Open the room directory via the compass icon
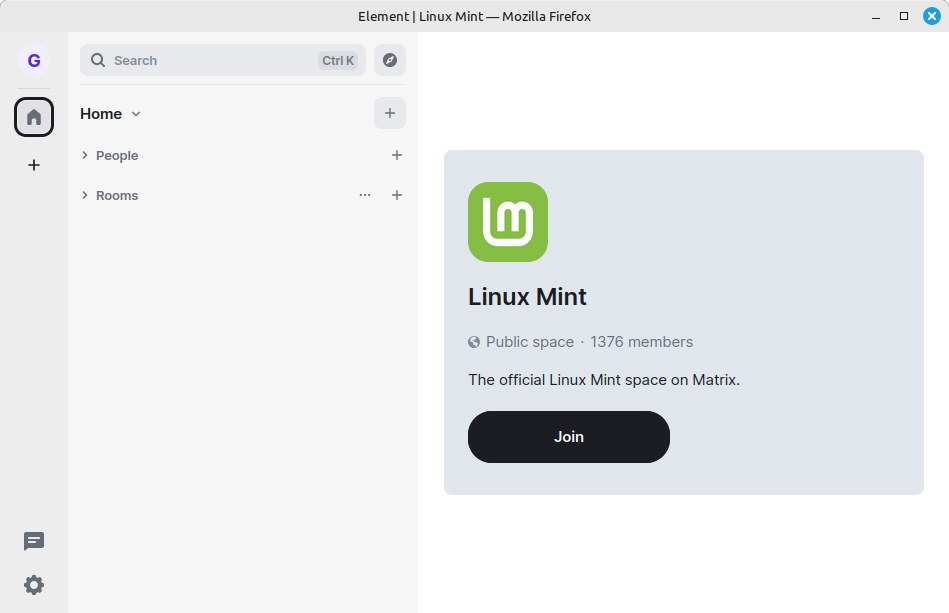Screen dimensions: 949x613 [389, 60]
